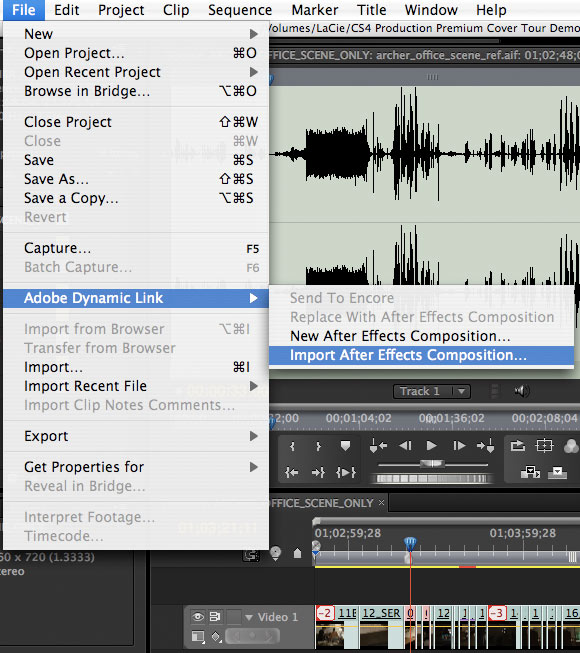Set an unnumbered marker in Source monitor
The width and height of the screenshot is (580, 653).
345,446
